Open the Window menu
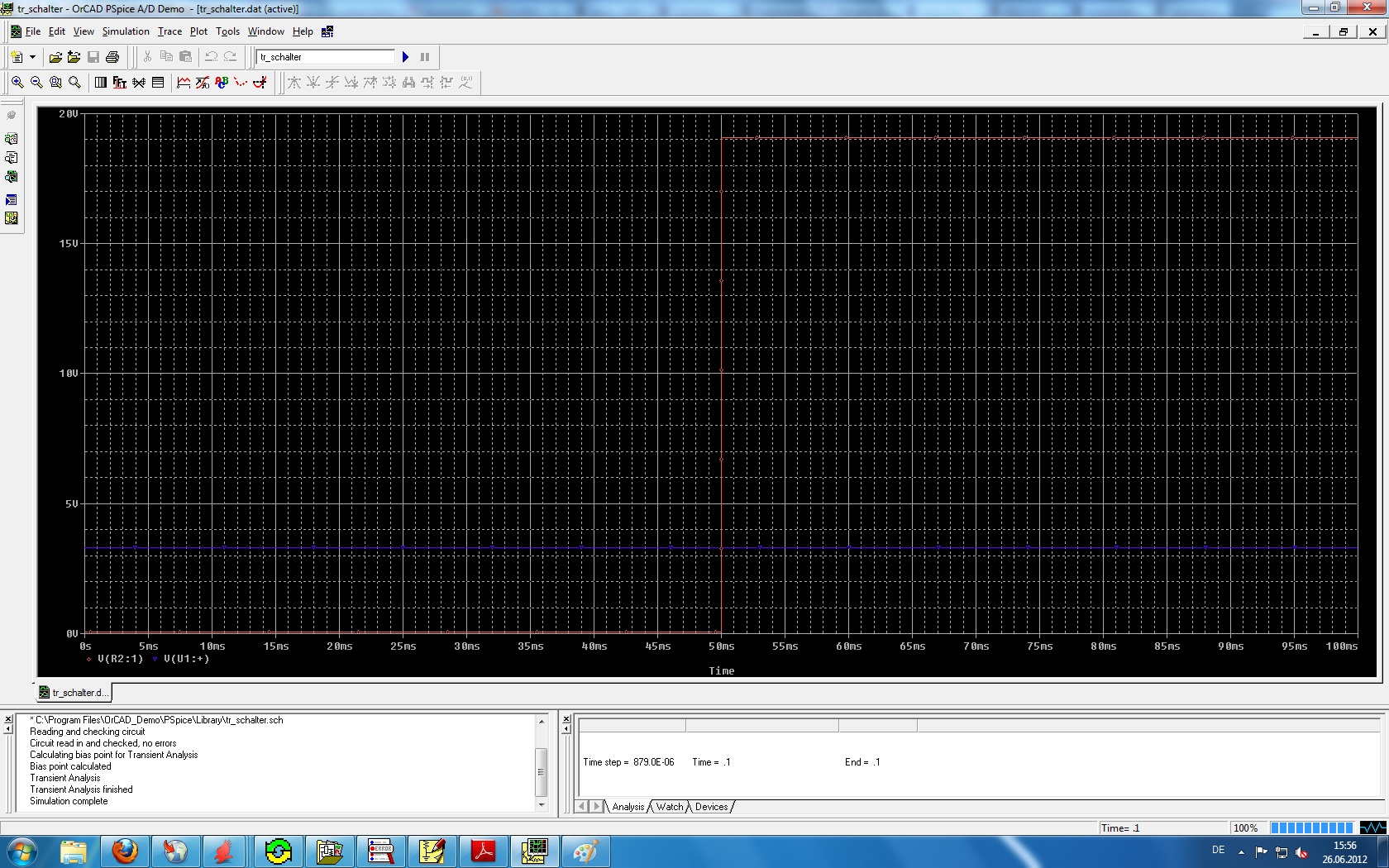Viewport: 1389px width, 868px height. click(x=265, y=31)
